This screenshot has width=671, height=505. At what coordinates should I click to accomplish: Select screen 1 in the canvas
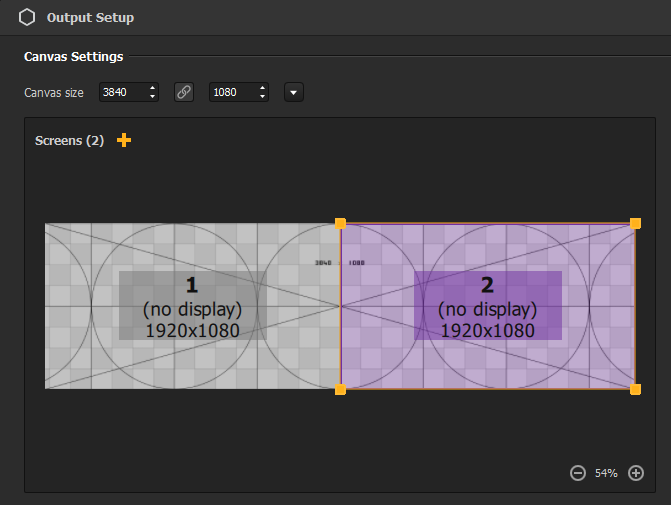(x=192, y=306)
